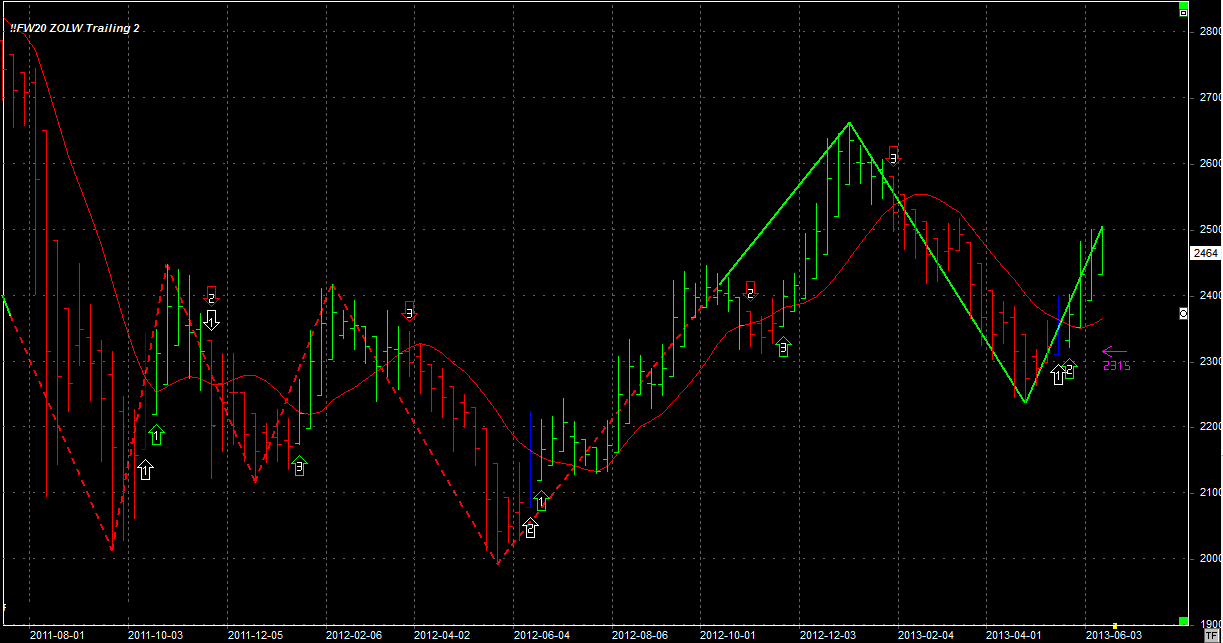The image size is (1223, 643).
Task: Select the current price label 2464
Action: point(1204,254)
